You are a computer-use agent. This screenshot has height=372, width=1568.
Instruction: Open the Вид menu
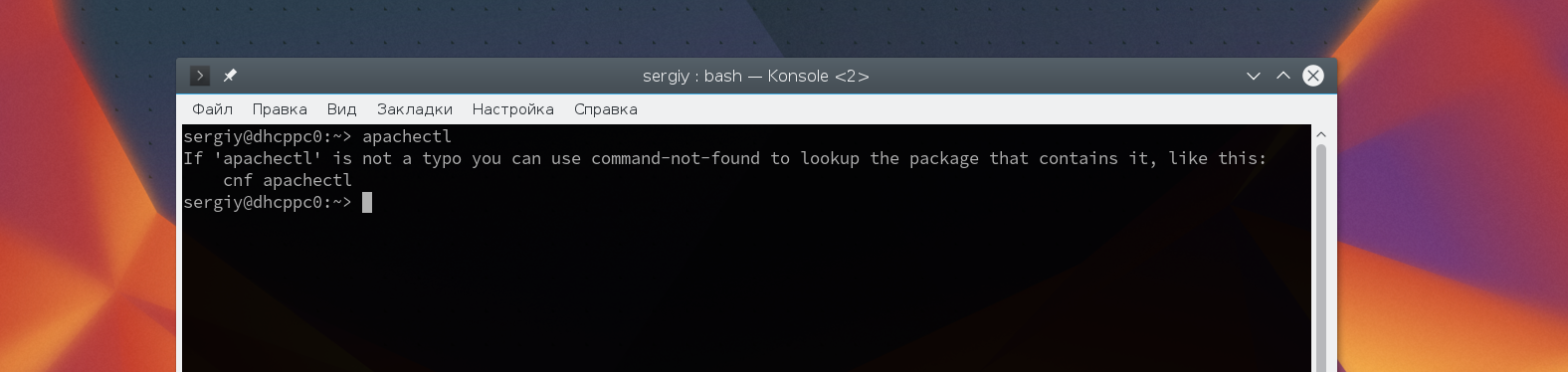click(341, 109)
